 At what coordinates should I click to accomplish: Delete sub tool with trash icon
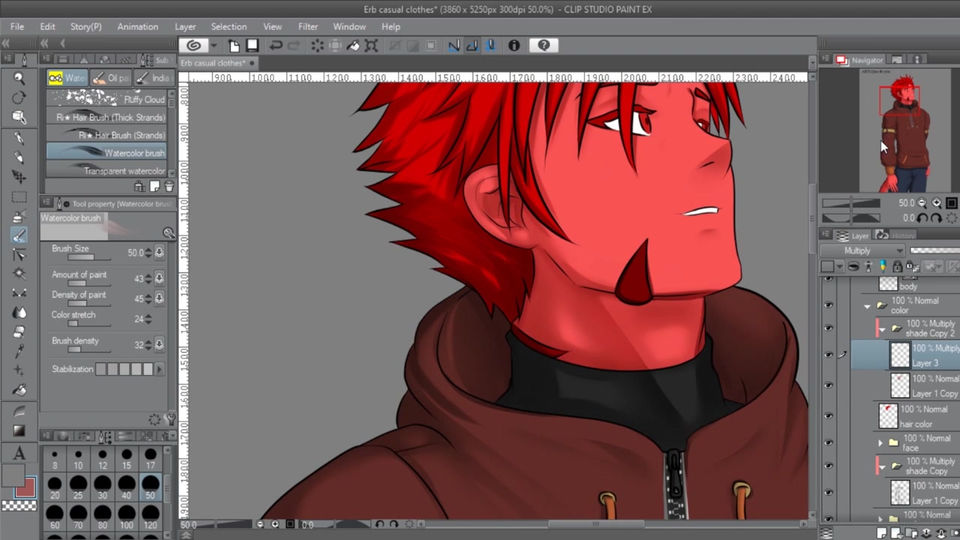point(169,186)
